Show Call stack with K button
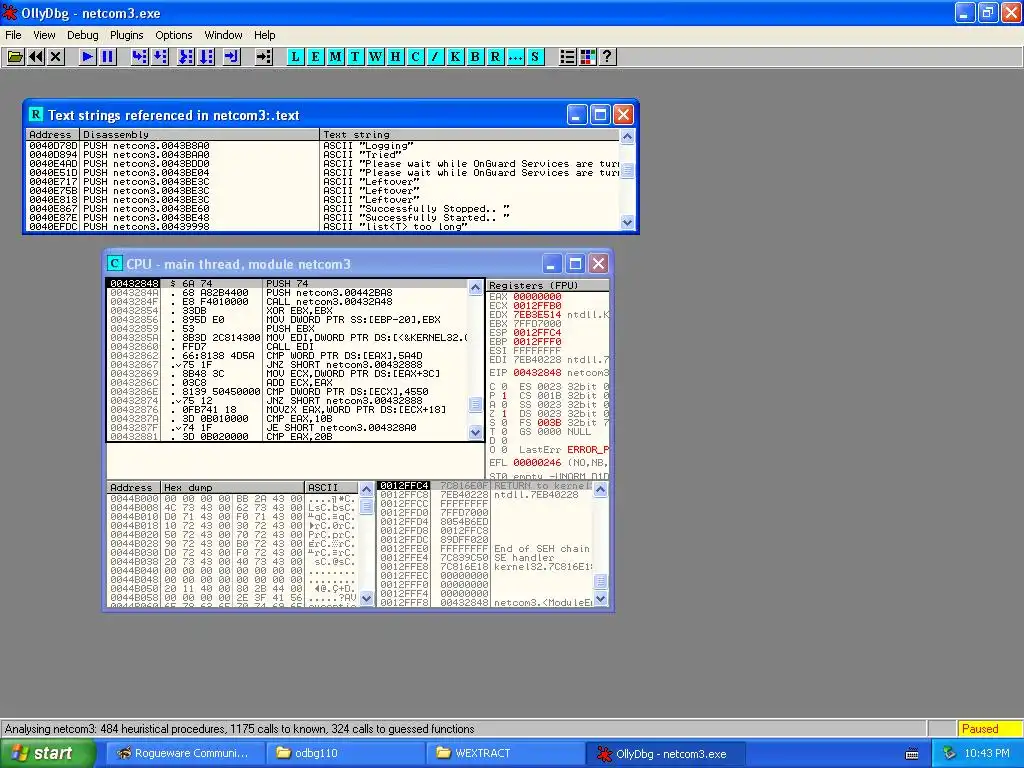This screenshot has width=1024, height=768. (455, 57)
